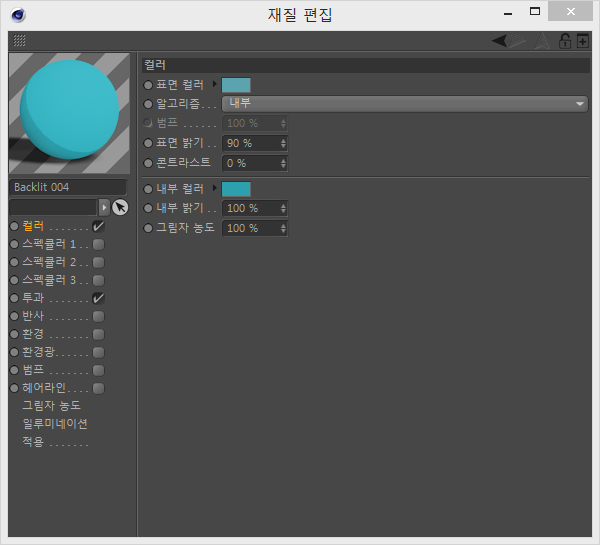Screen dimensions: 600x545
Task: Click the 표면 밝기 90 % value field
Action: pos(251,144)
